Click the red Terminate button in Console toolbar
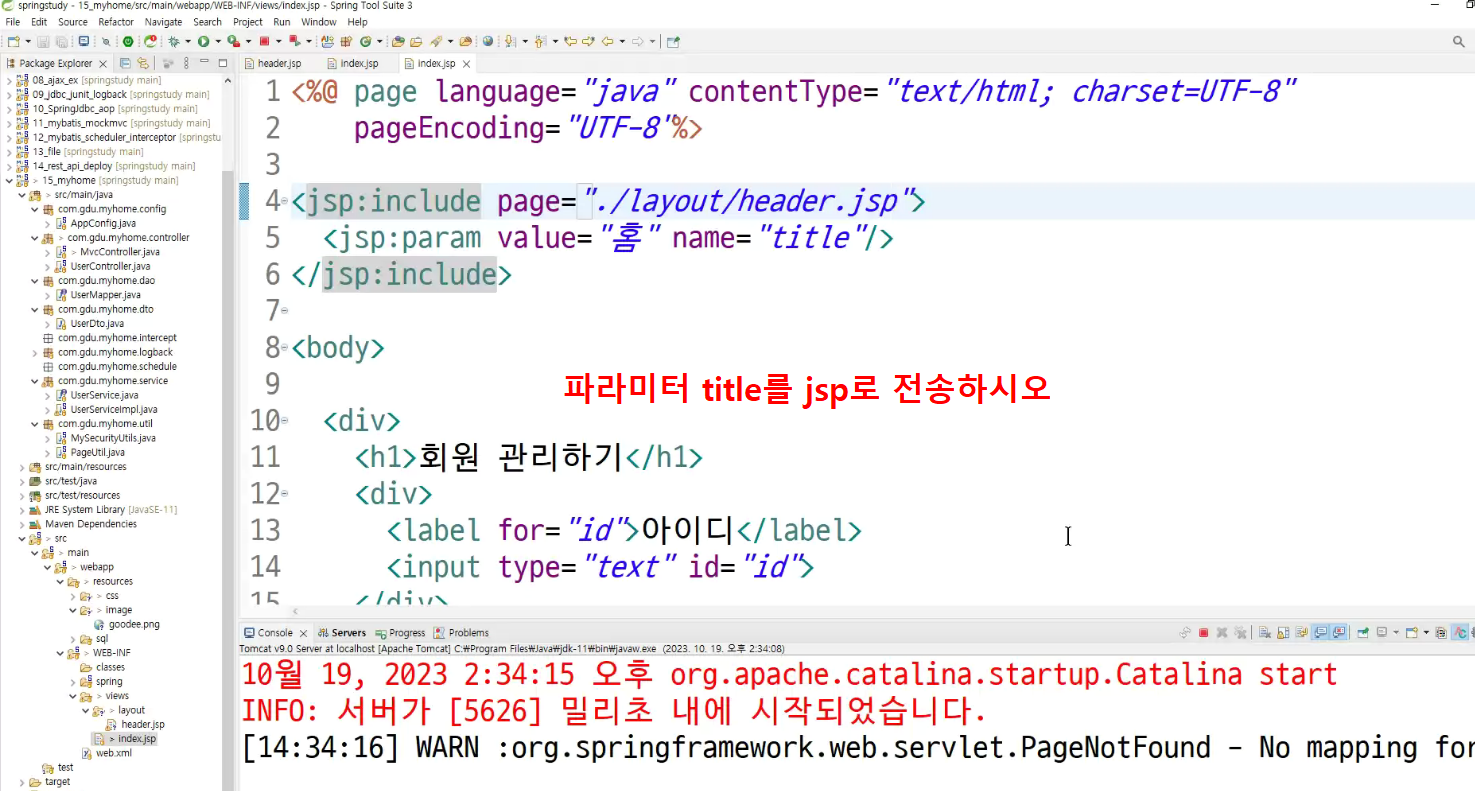The image size is (1475, 791). point(1204,633)
